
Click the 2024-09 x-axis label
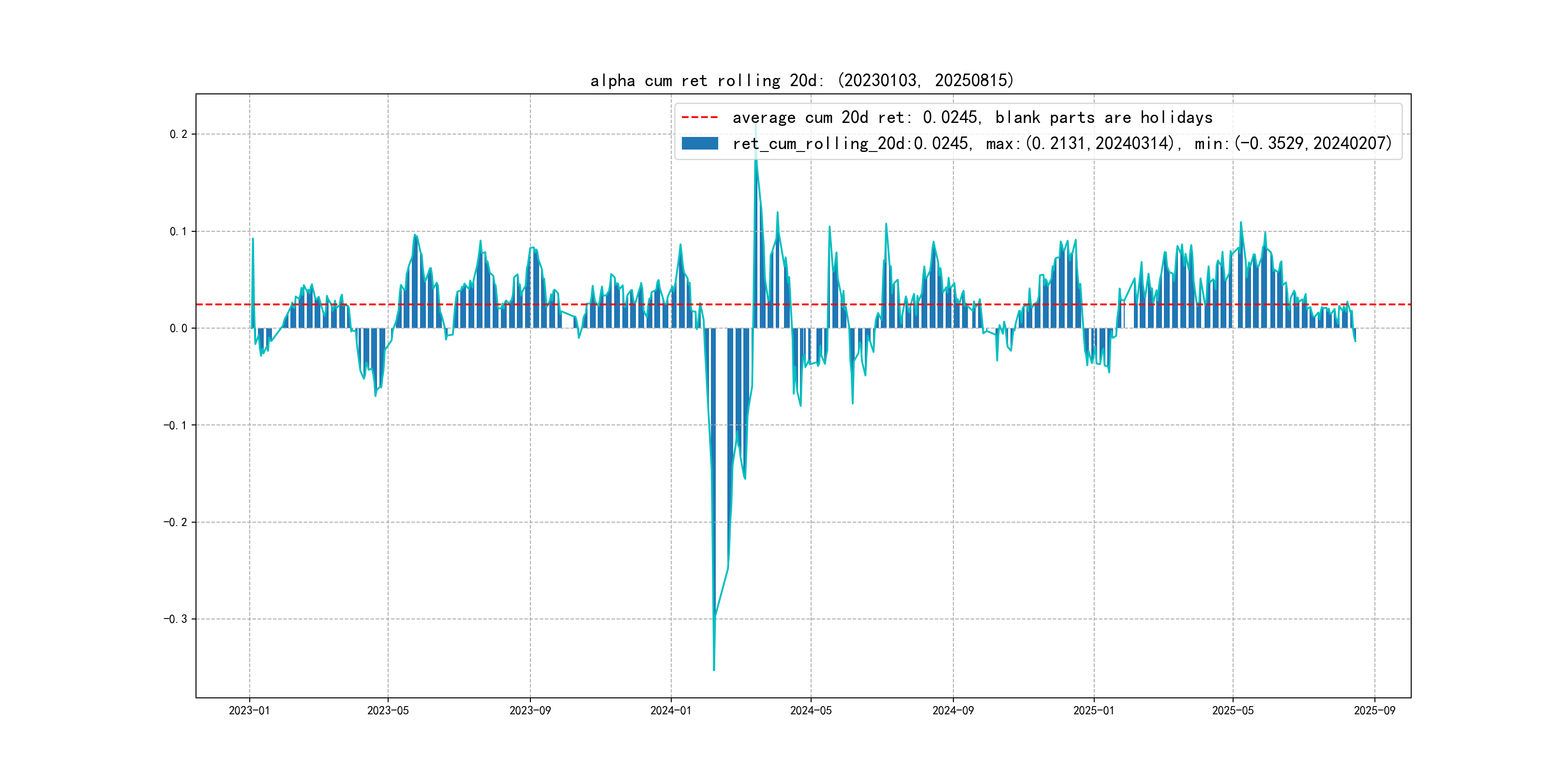coord(952,710)
